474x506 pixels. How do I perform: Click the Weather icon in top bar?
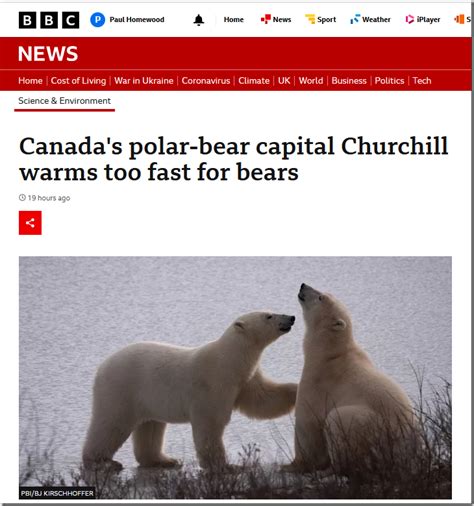pyautogui.click(x=355, y=19)
